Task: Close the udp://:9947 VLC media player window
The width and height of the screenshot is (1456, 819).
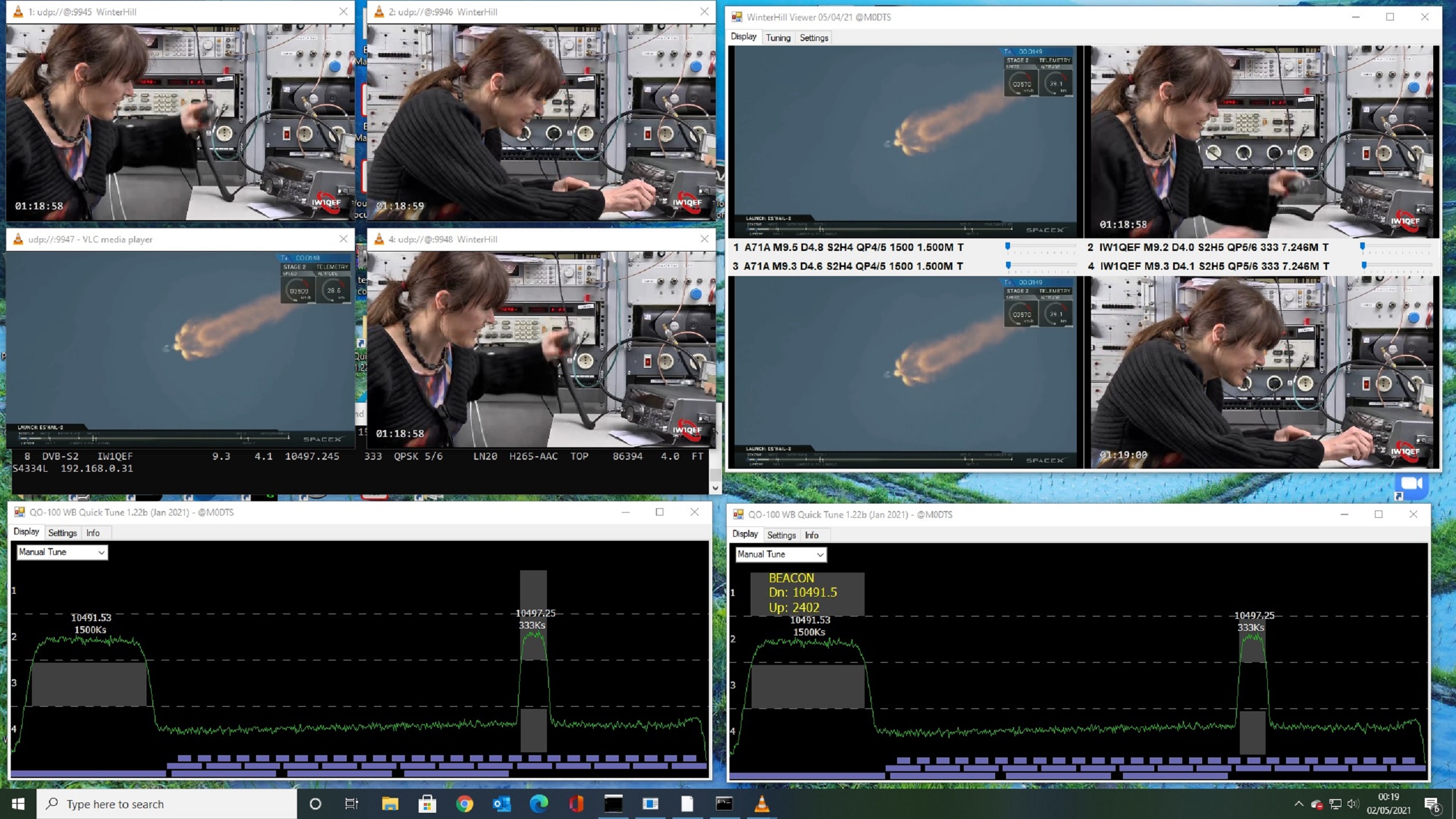Action: (343, 239)
